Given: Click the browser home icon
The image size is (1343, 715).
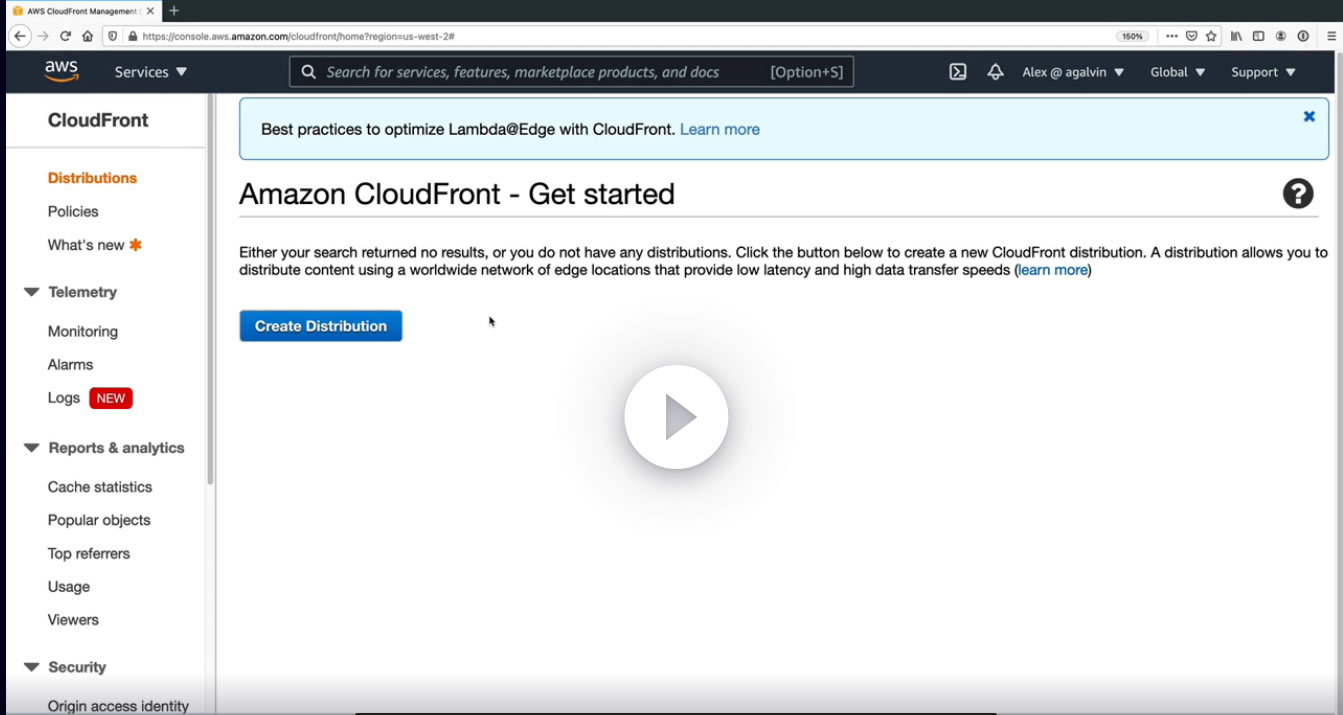Looking at the screenshot, I should tap(88, 36).
